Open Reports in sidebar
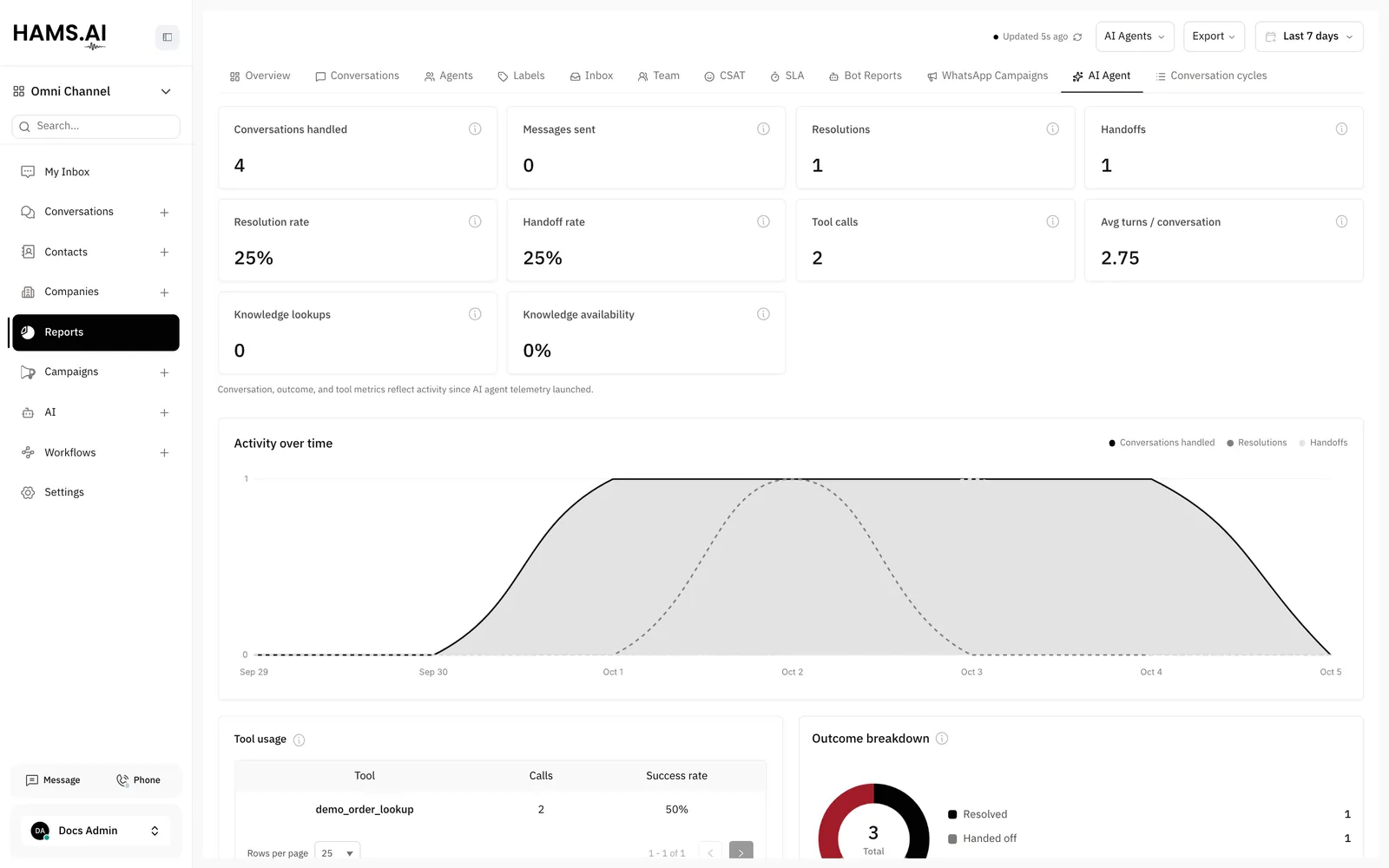This screenshot has width=1389, height=868. click(95, 332)
